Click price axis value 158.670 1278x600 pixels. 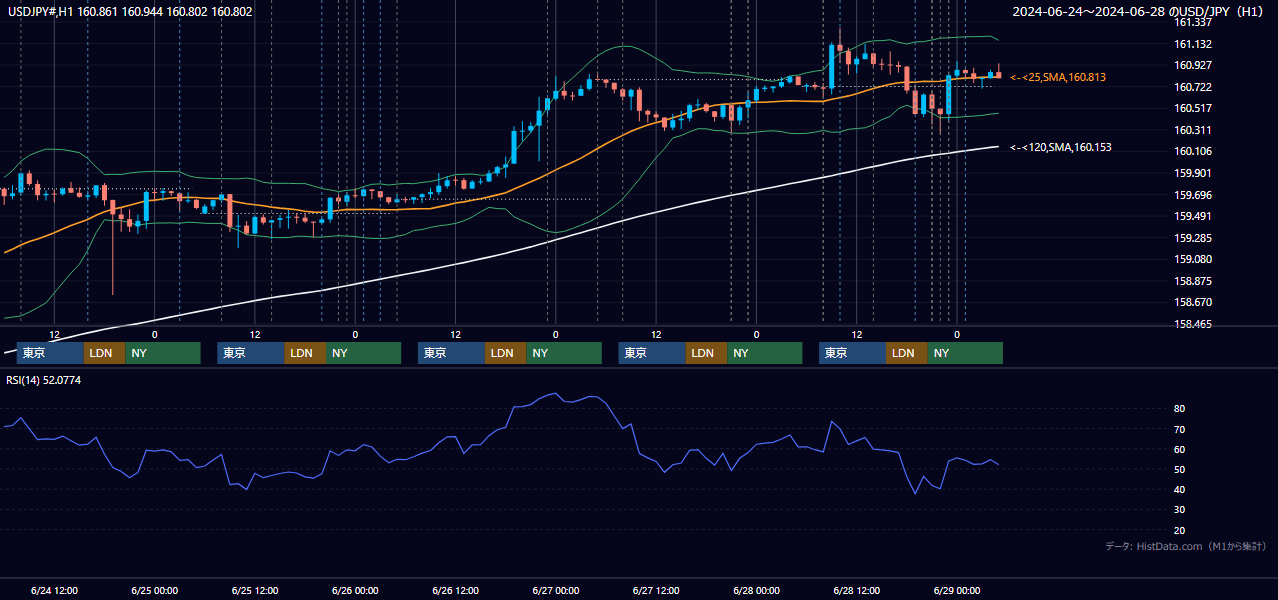(x=1193, y=302)
